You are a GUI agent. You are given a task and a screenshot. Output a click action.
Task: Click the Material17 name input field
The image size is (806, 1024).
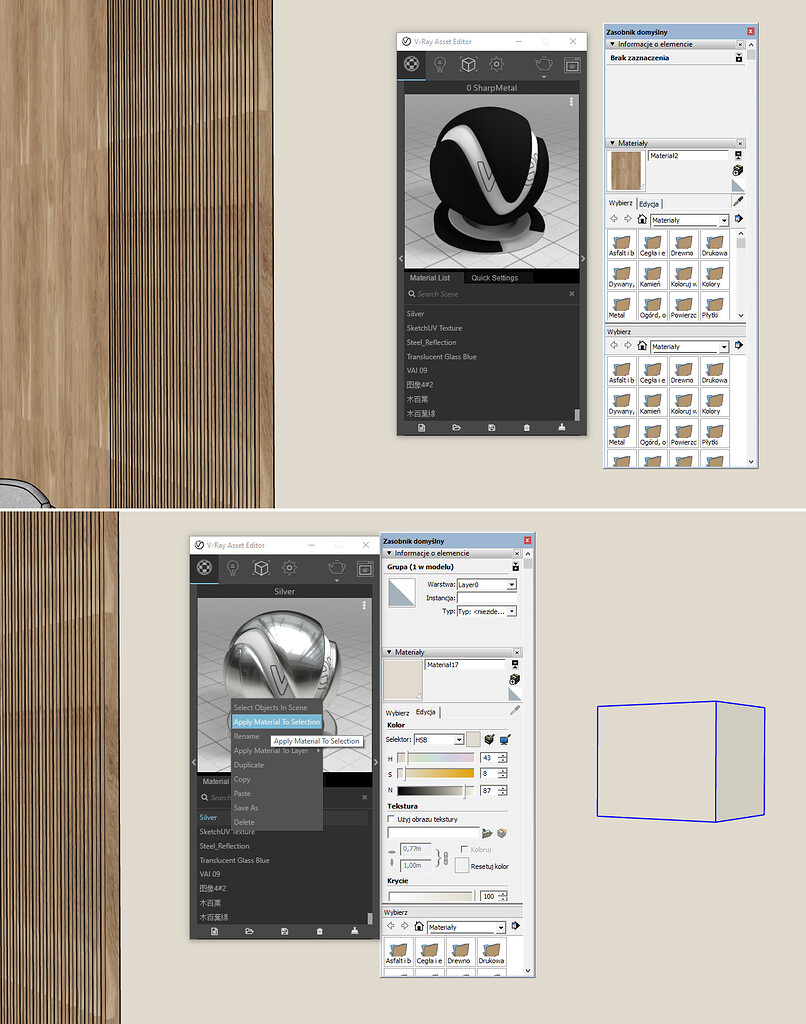[x=465, y=664]
